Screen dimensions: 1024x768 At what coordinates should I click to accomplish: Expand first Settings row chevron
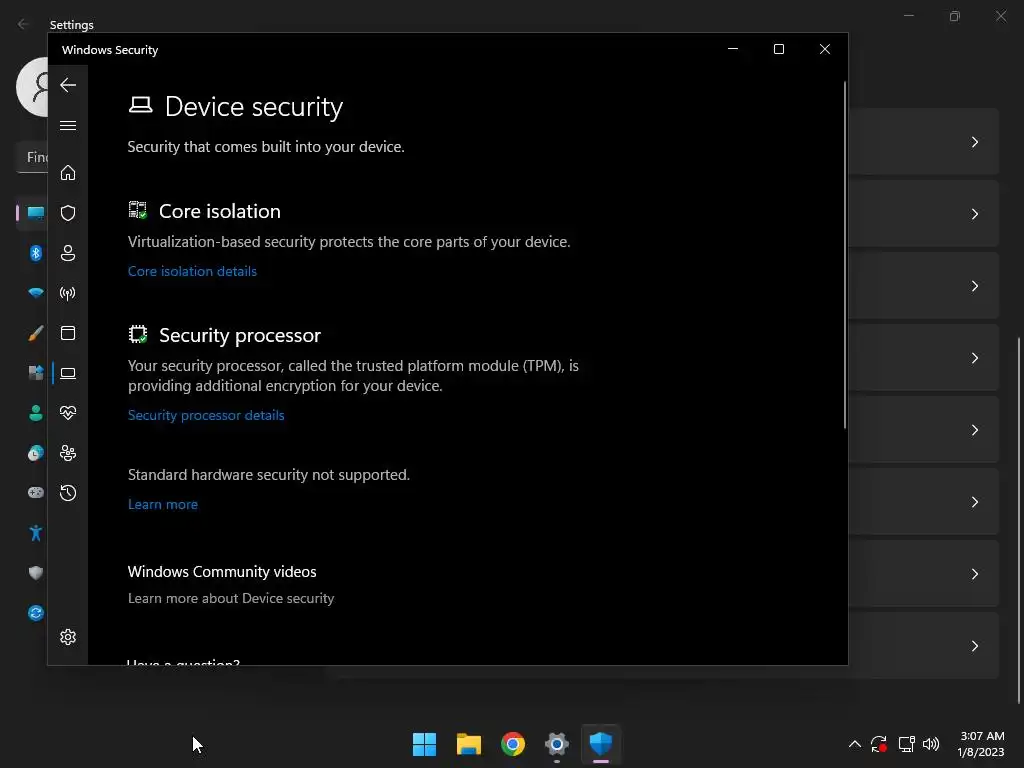click(974, 142)
